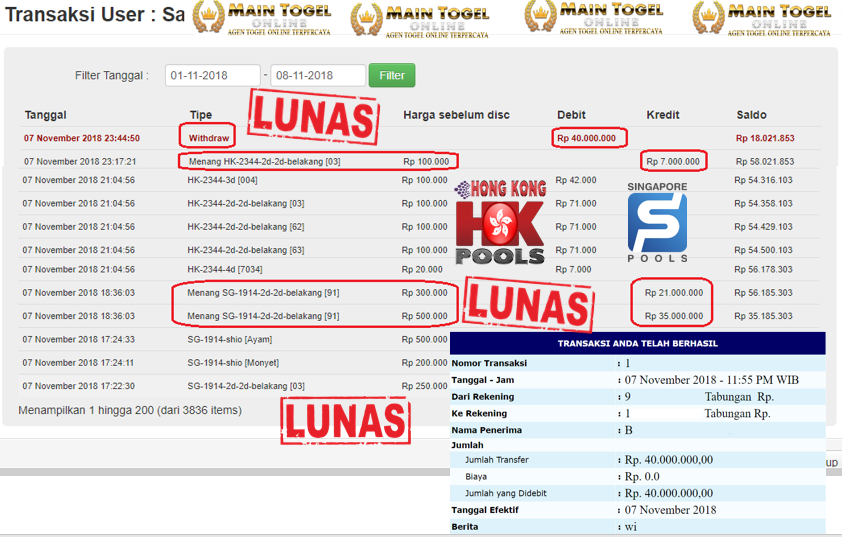This screenshot has width=842, height=537.
Task: Click the LUNAS stamp below the pagination text
Action: point(345,421)
